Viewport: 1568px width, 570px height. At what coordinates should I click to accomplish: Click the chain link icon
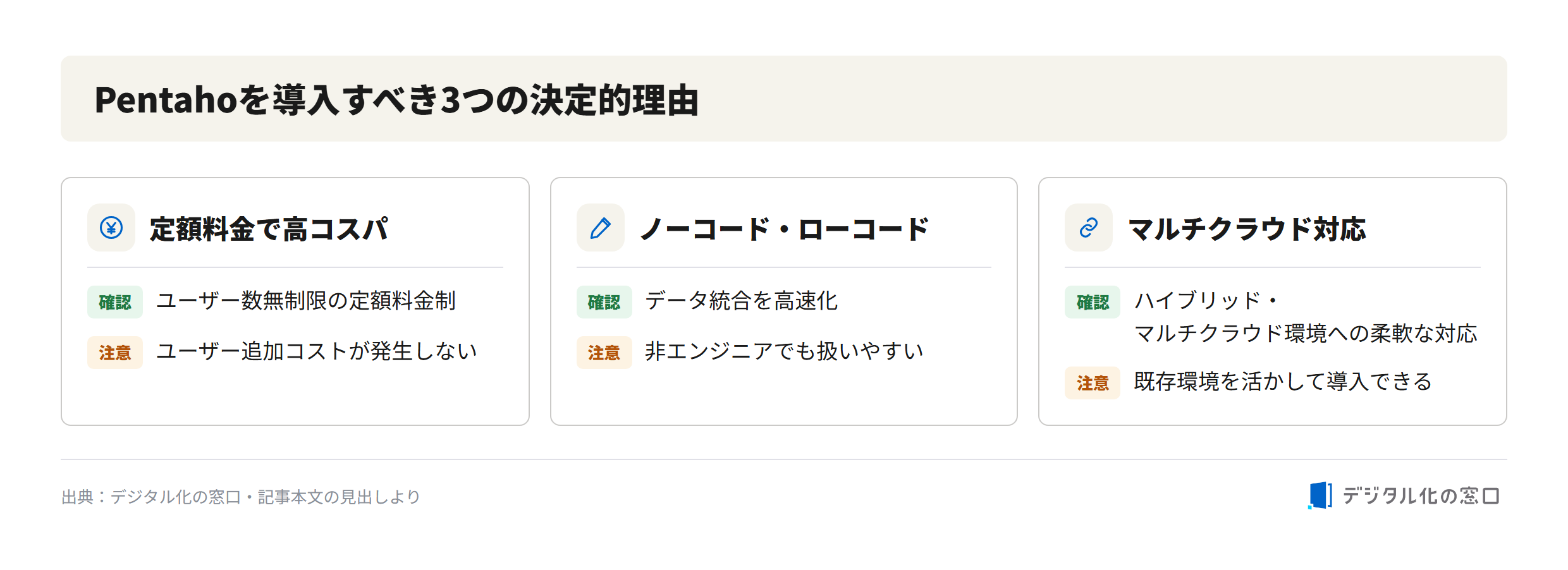[x=1088, y=227]
